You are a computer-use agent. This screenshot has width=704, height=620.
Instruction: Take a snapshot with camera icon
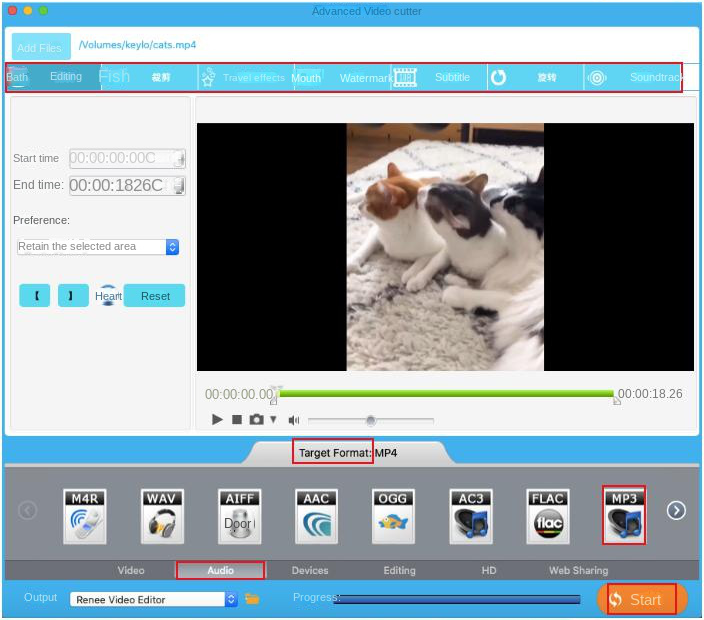pos(256,420)
